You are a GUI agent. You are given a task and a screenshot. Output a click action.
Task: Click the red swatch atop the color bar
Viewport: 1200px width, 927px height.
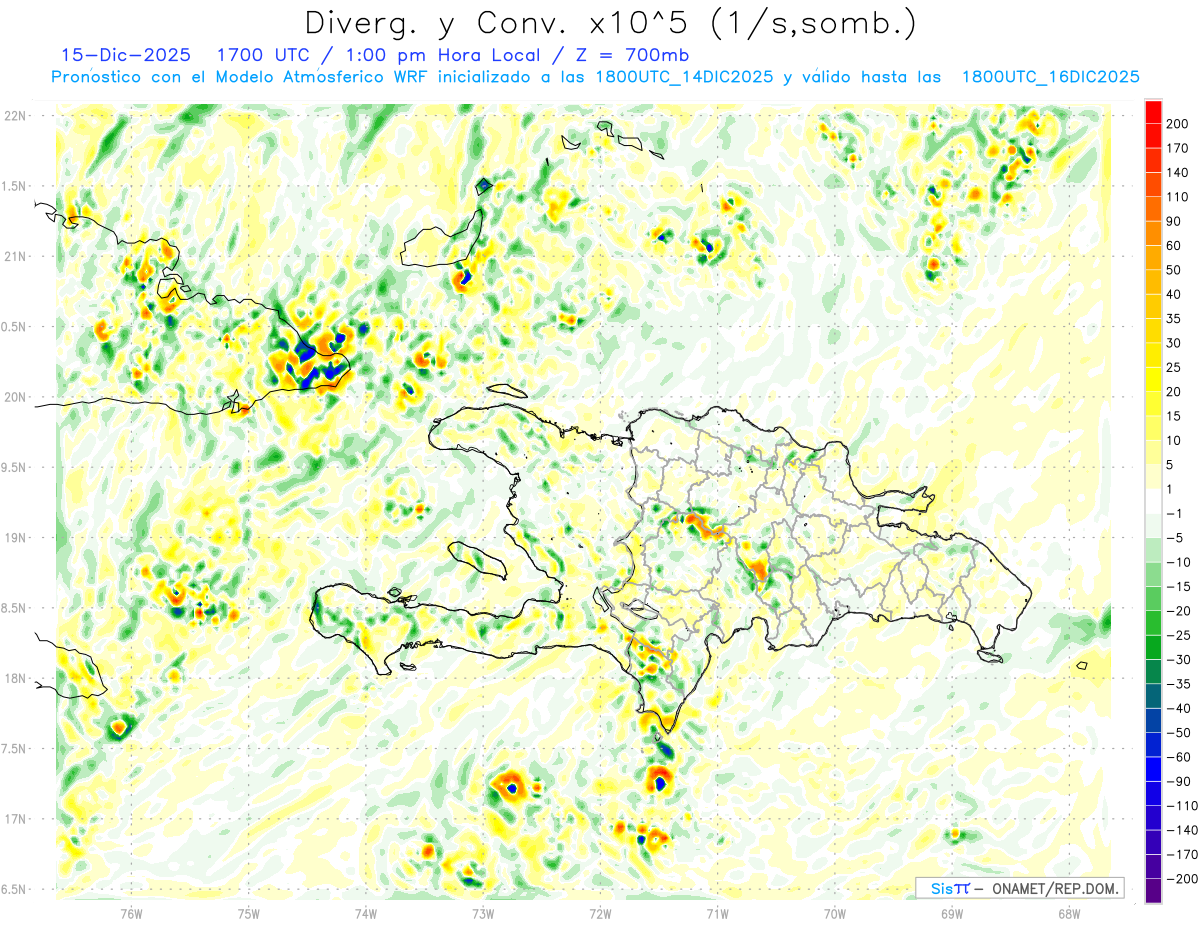tap(1153, 112)
